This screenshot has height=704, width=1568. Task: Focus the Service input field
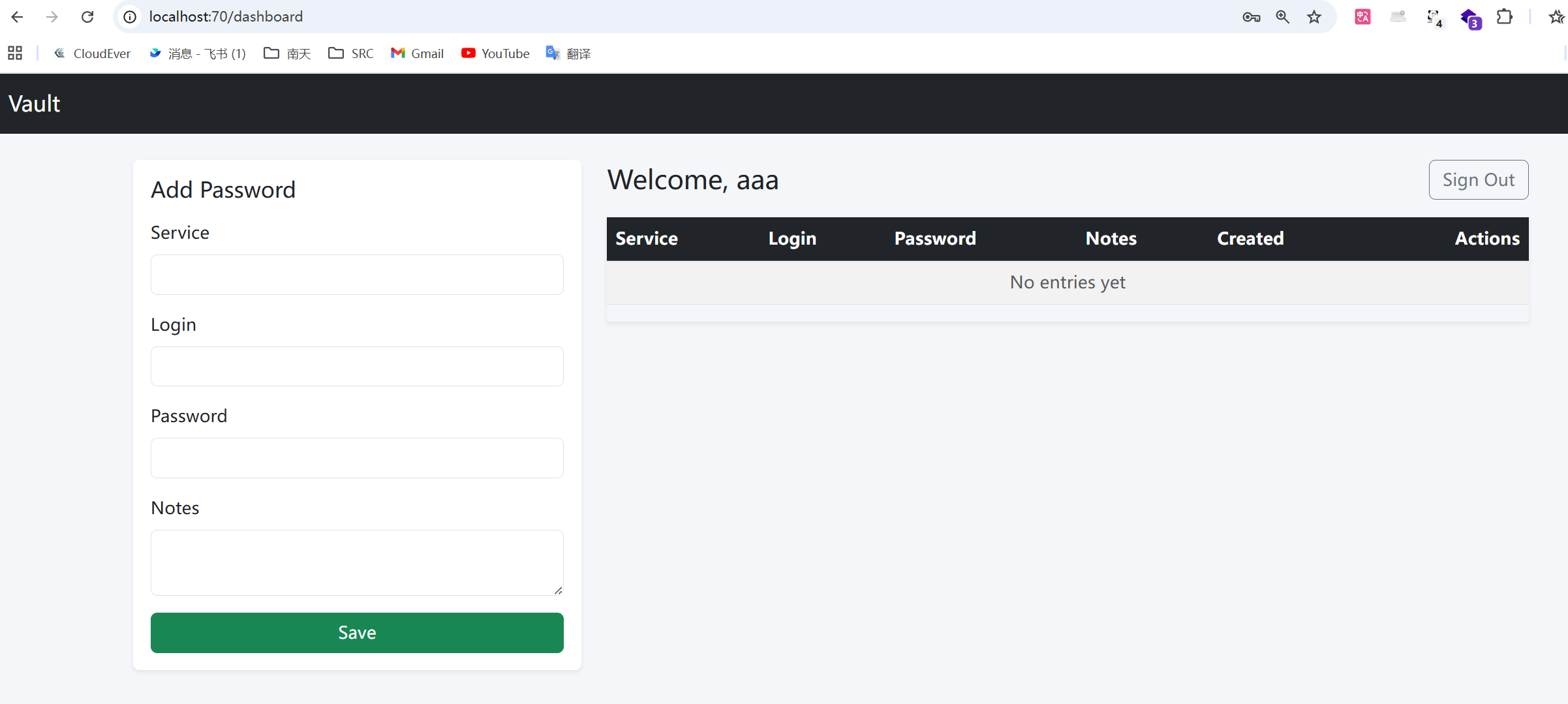click(357, 275)
